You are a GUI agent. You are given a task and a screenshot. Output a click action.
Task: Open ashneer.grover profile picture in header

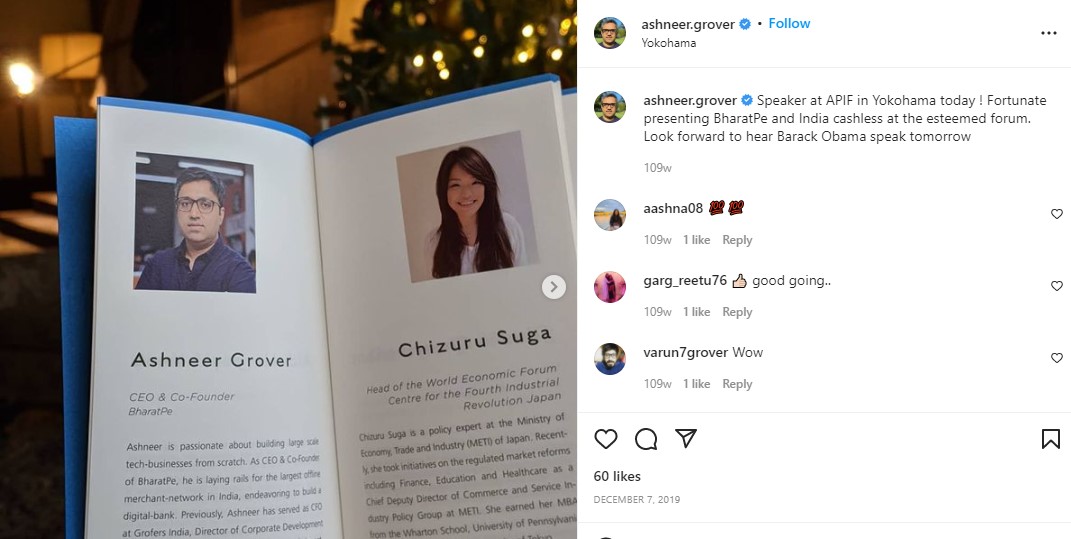(x=610, y=33)
